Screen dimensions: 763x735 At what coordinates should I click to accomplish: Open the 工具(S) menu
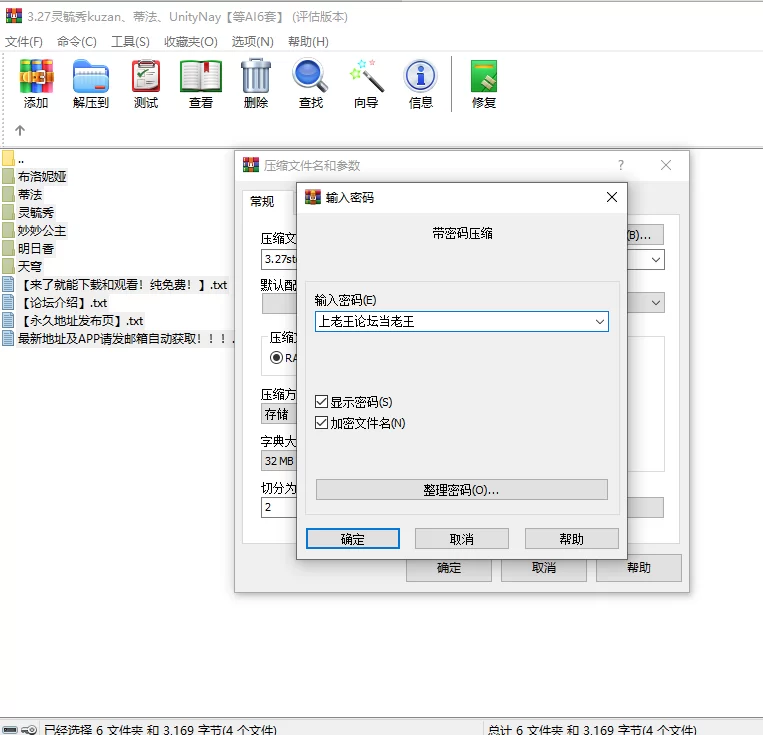click(x=130, y=41)
